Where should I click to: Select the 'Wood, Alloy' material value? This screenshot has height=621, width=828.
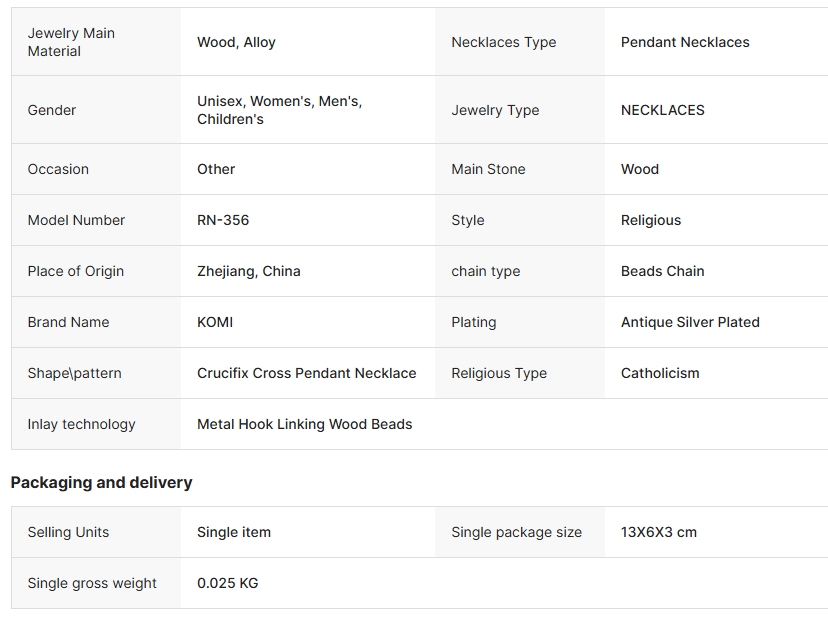pos(236,42)
